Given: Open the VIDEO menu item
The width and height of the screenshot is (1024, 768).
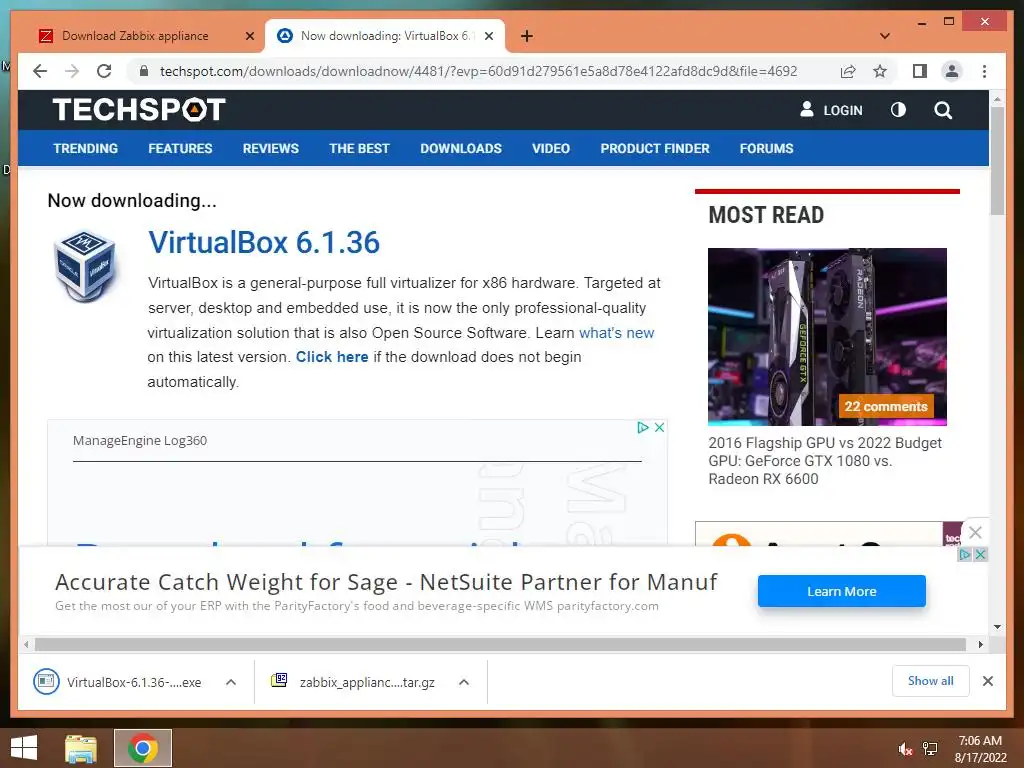Looking at the screenshot, I should (x=551, y=148).
